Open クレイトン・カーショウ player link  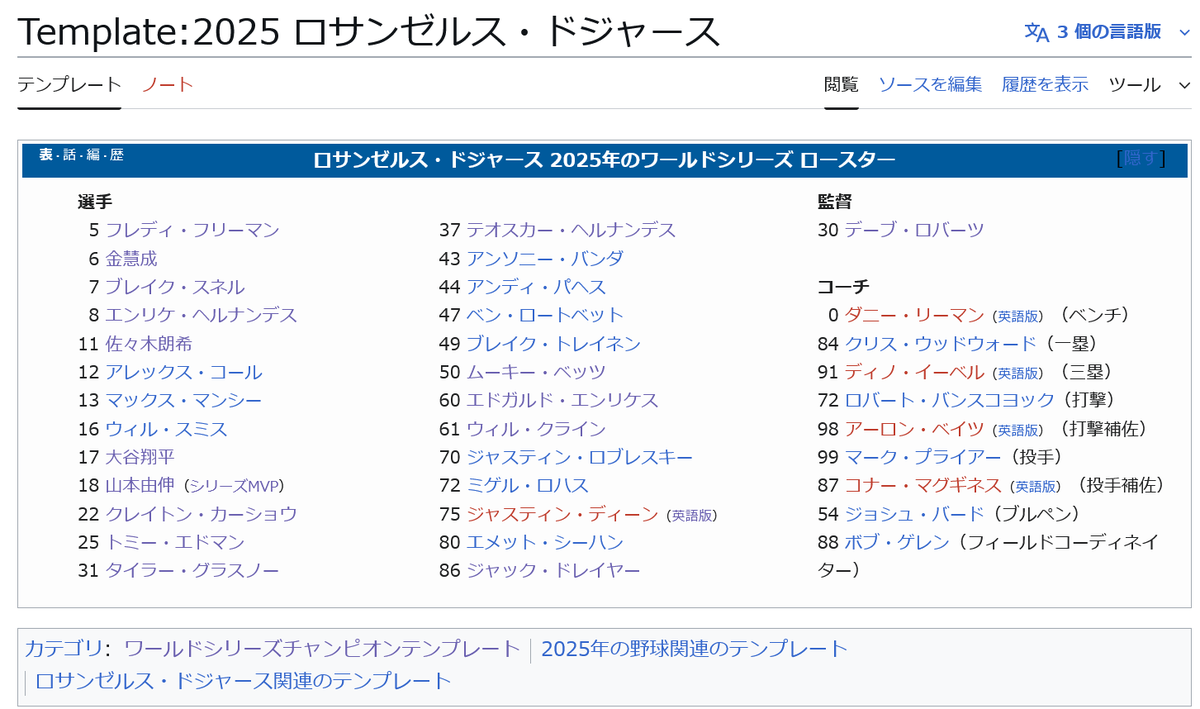[x=201, y=514]
